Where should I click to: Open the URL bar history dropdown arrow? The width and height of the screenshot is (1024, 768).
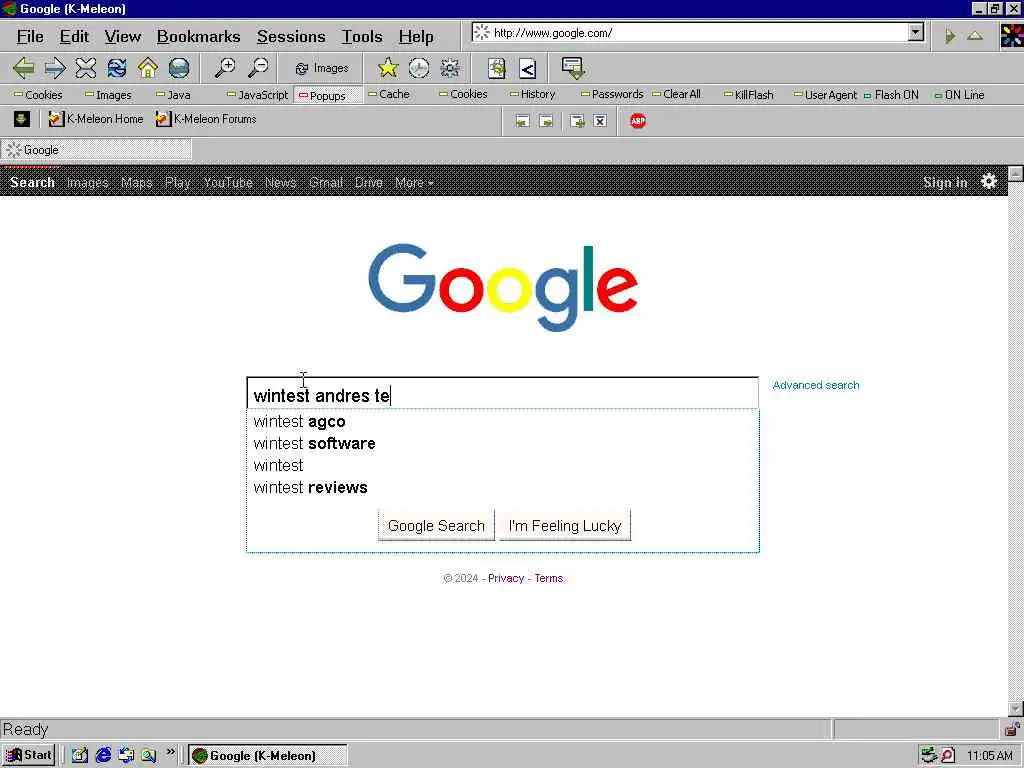[916, 32]
